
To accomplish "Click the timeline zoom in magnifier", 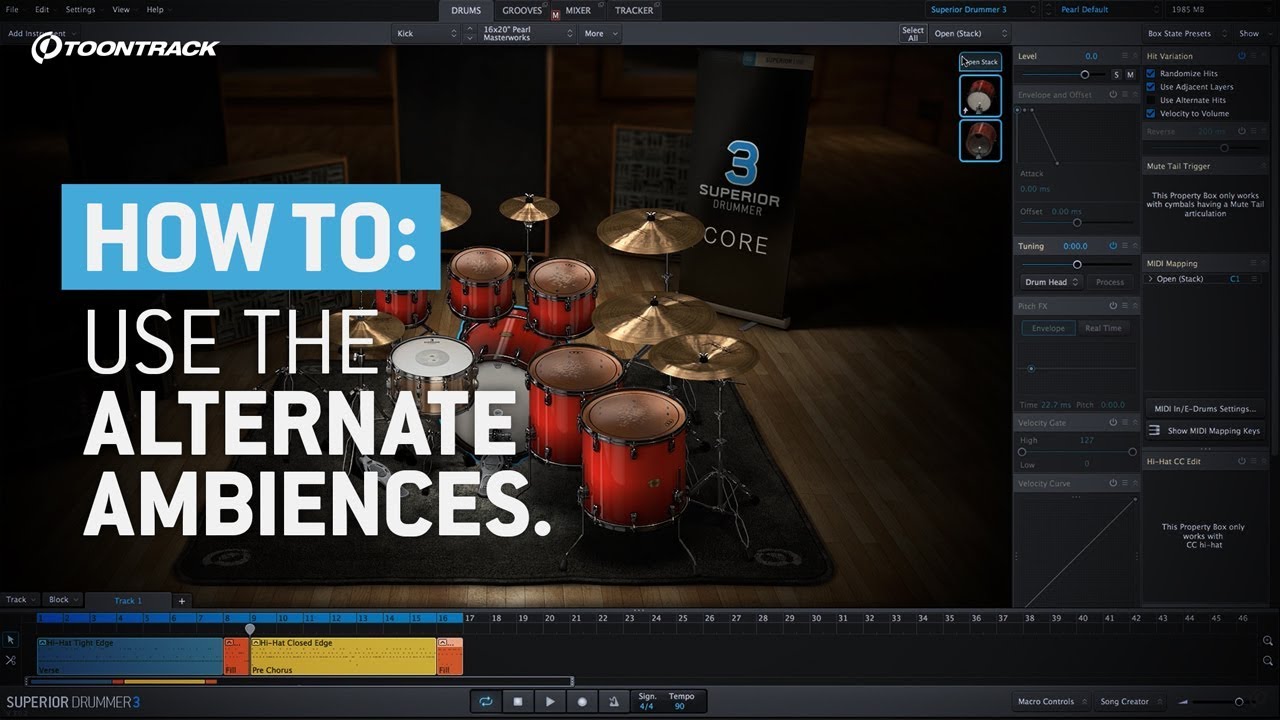I will 1268,641.
